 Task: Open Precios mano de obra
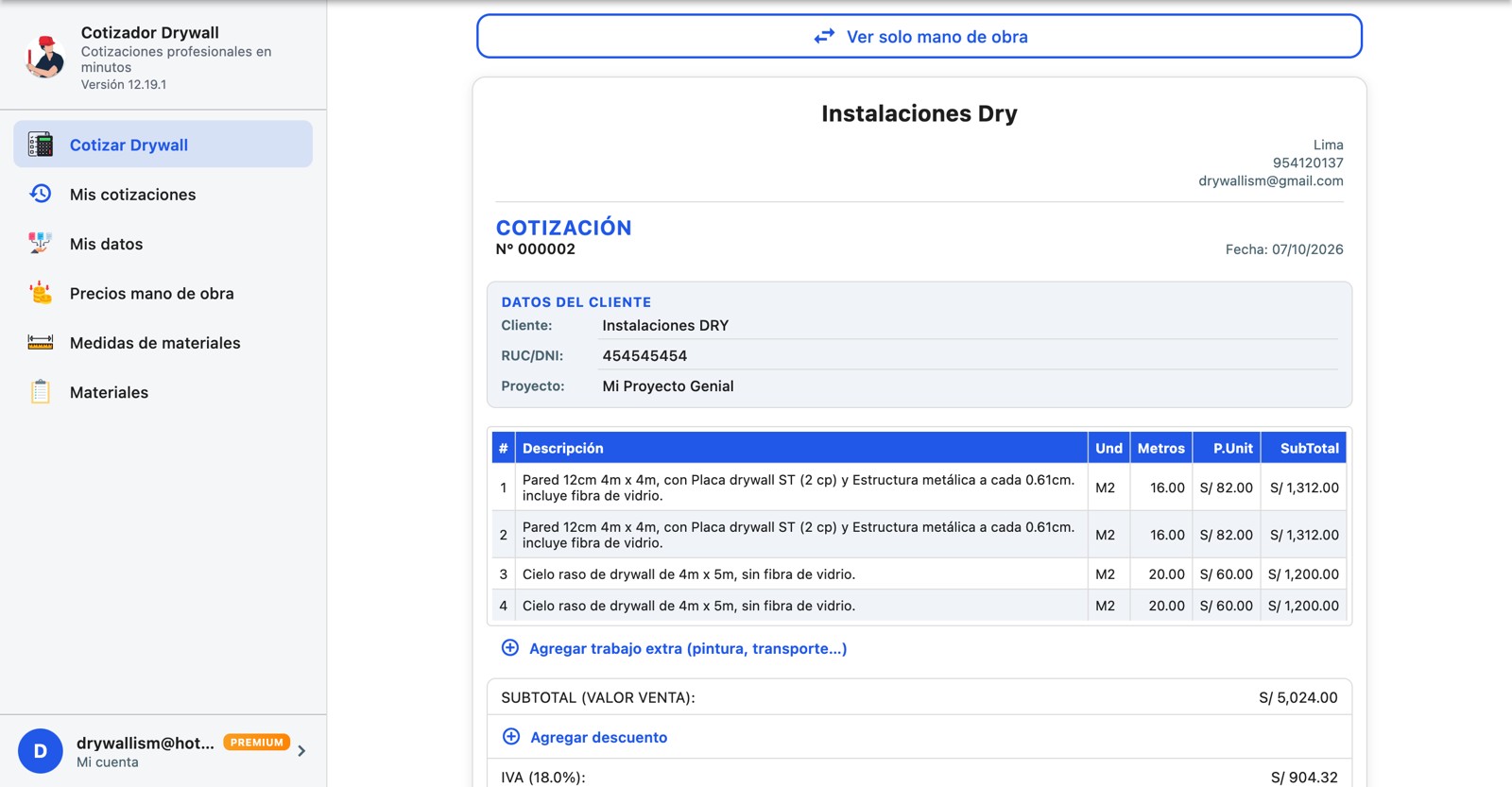[163, 293]
